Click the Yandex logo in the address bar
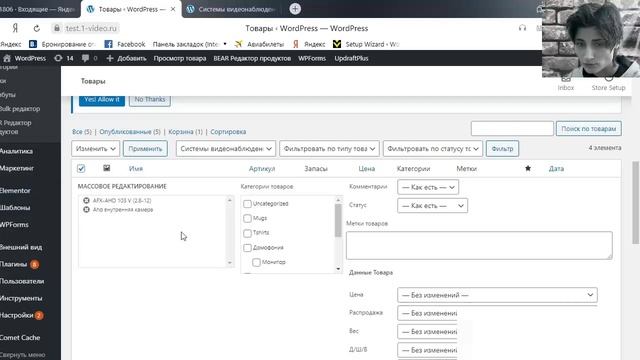This screenshot has height=360, width=640. point(15,28)
